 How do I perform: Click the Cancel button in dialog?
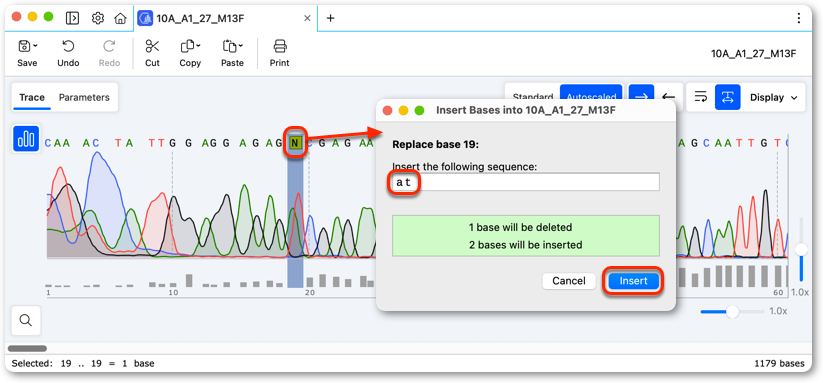pos(569,281)
